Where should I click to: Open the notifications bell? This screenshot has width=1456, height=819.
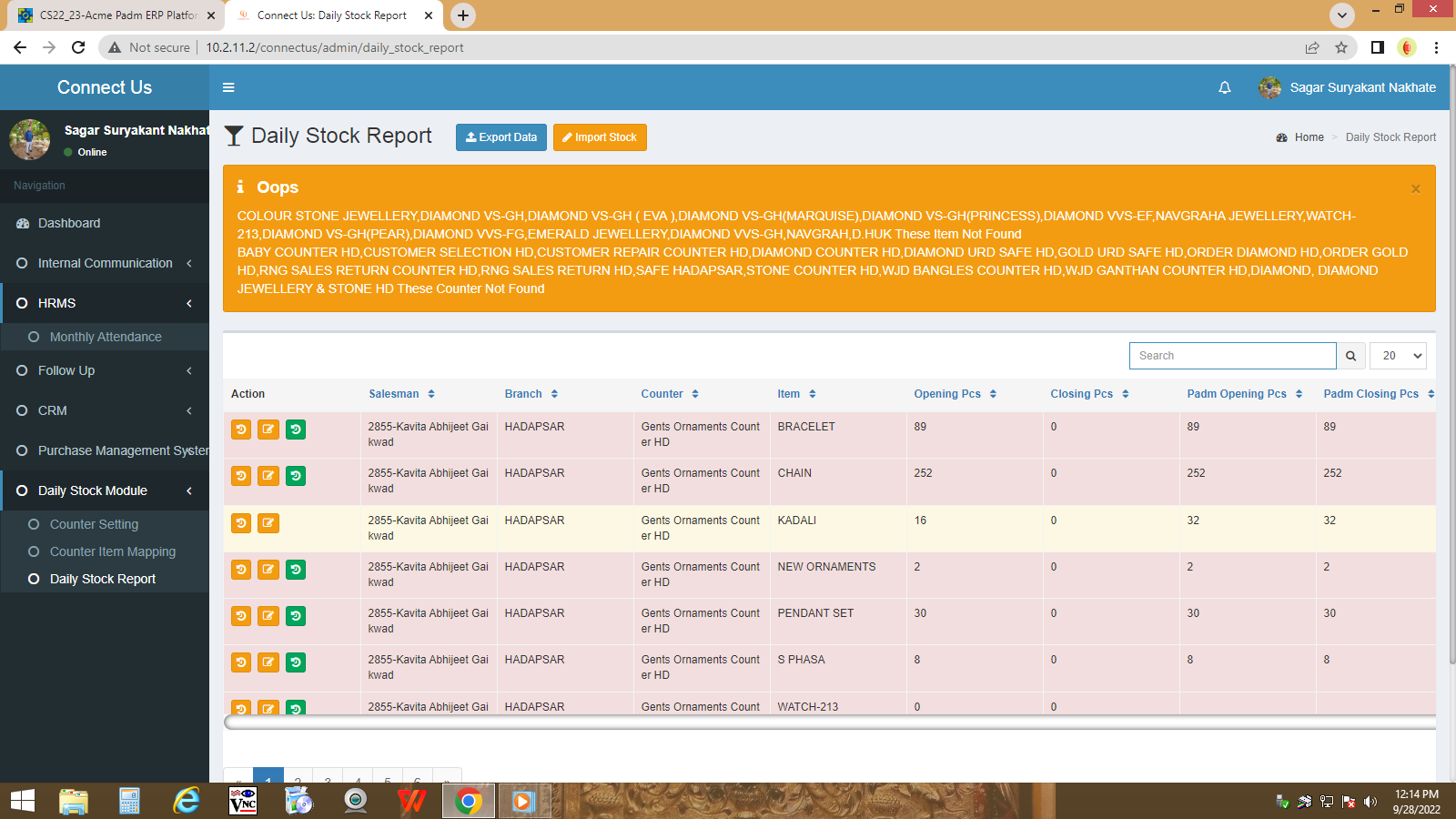pos(1225,87)
